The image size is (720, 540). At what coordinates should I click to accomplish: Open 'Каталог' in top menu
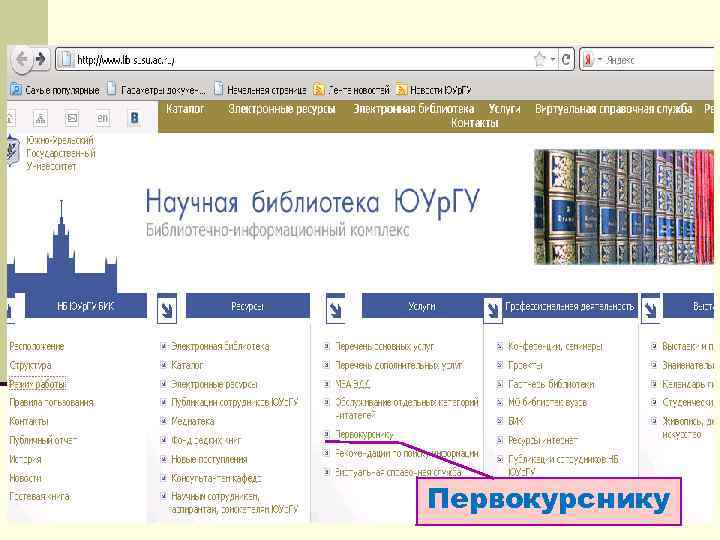[x=185, y=109]
